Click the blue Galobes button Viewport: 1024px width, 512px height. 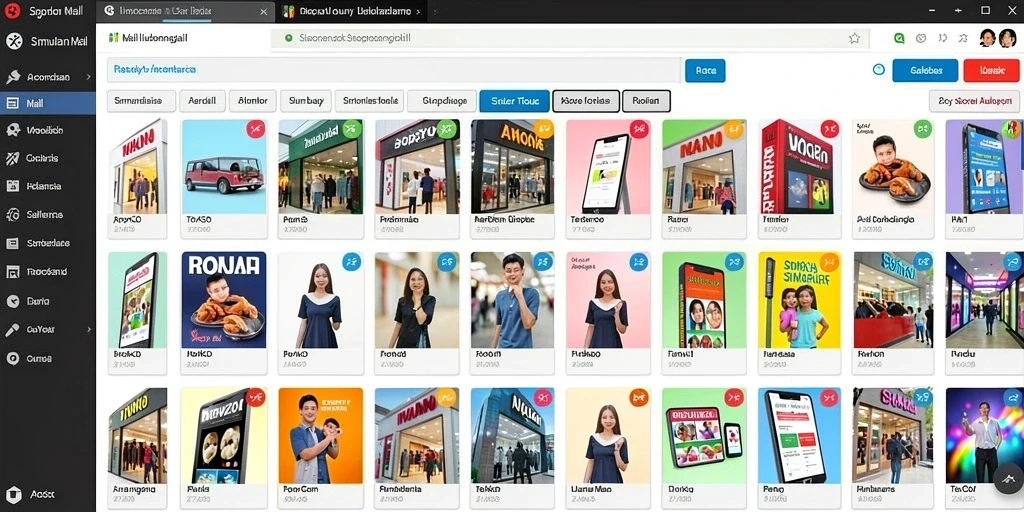click(x=925, y=71)
